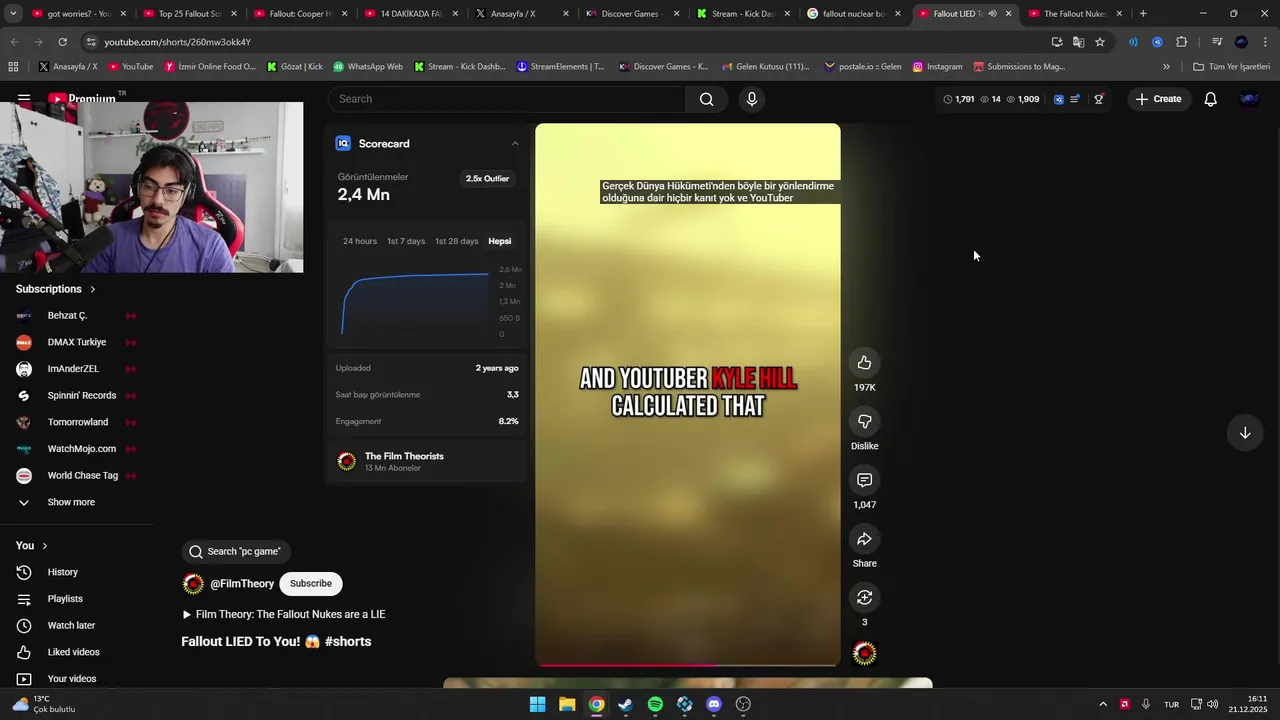The height and width of the screenshot is (720, 1280).
Task: Click the YouTube search field
Action: [x=507, y=99]
